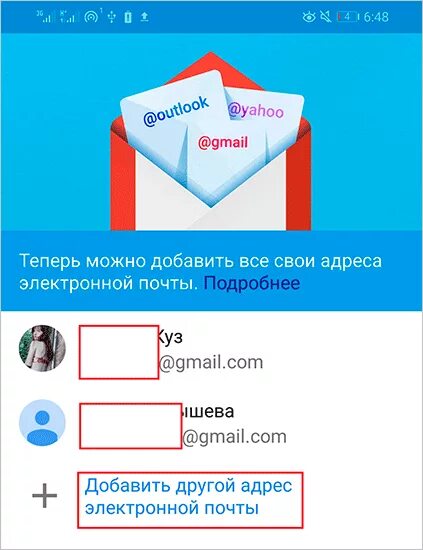Image resolution: width=423 pixels, height=550 pixels.
Task: Tap the battery saver status icon
Action: 128,17
